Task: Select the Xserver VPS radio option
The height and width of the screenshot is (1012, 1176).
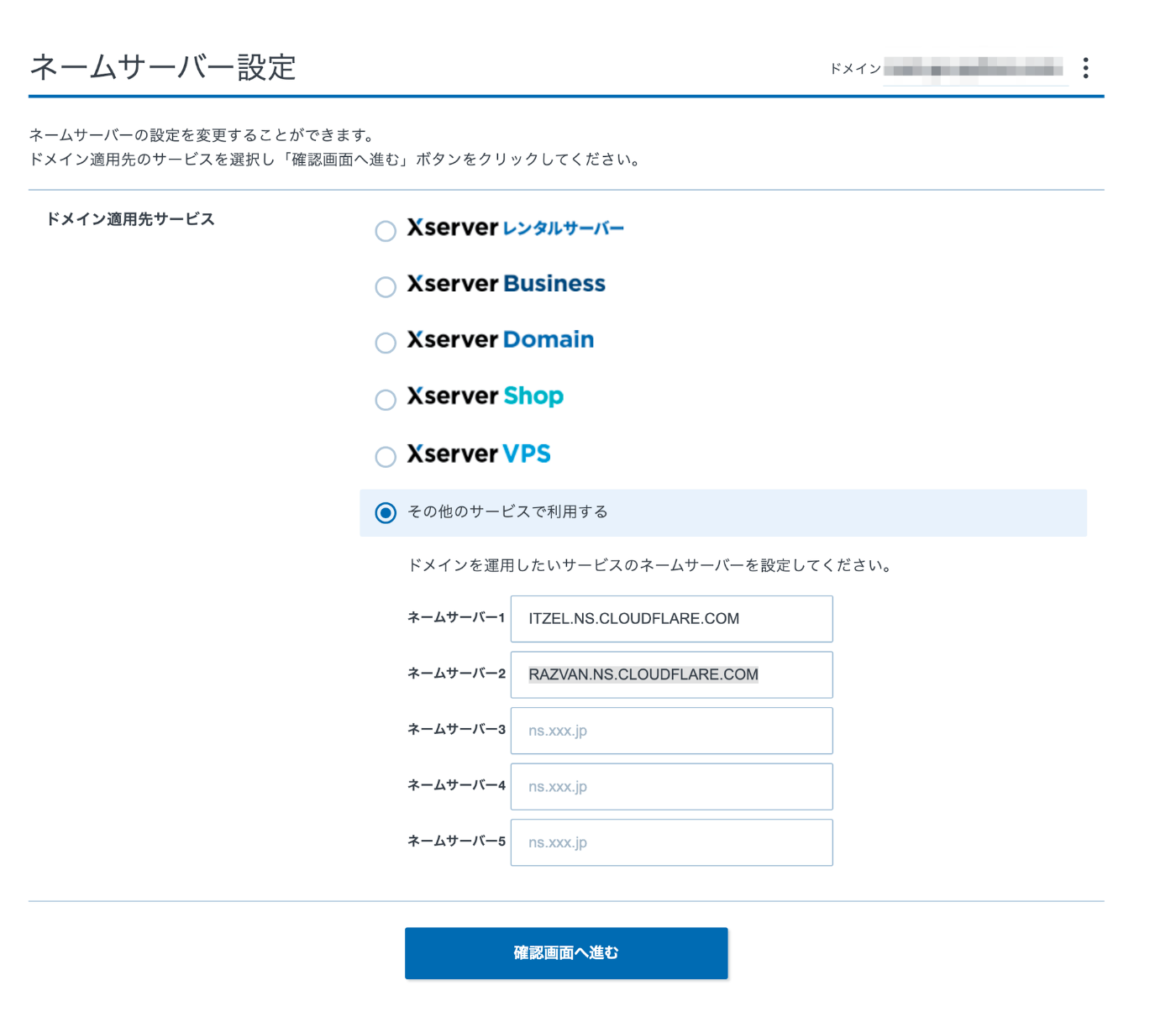Action: pos(386,457)
